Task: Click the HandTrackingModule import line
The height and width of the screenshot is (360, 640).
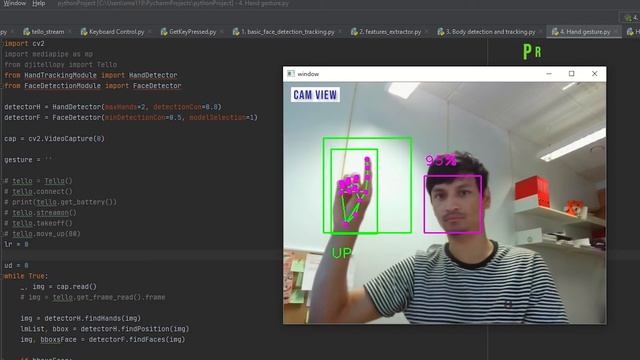Action: pos(91,75)
